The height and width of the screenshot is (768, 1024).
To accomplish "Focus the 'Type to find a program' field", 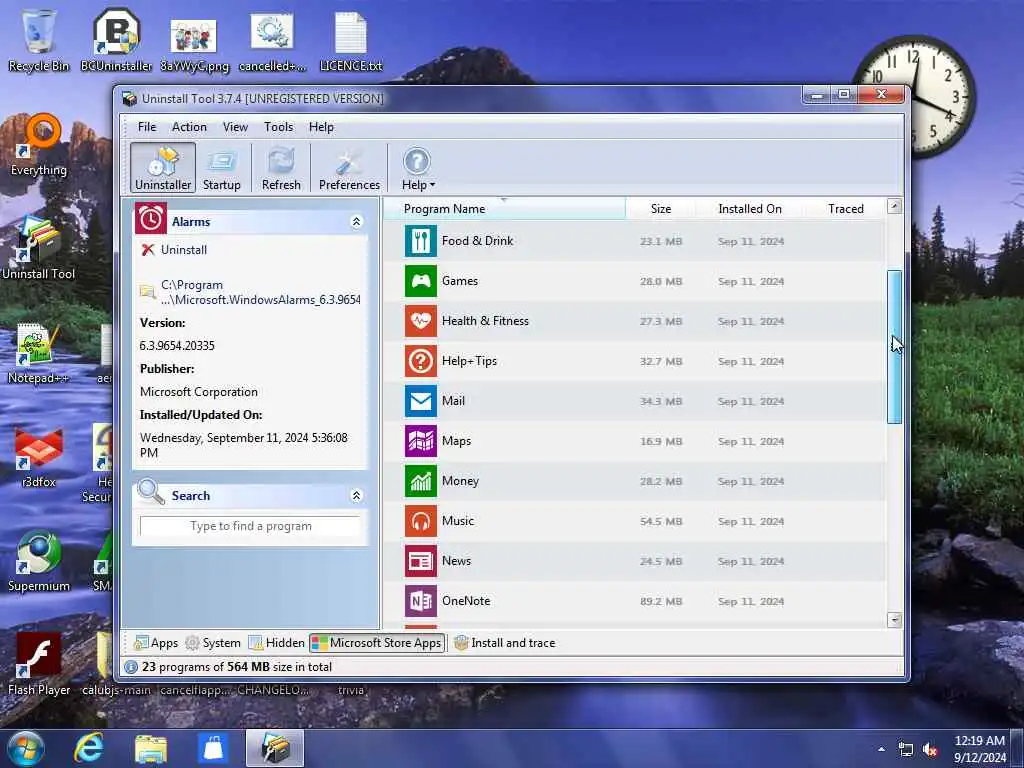I will click(250, 526).
